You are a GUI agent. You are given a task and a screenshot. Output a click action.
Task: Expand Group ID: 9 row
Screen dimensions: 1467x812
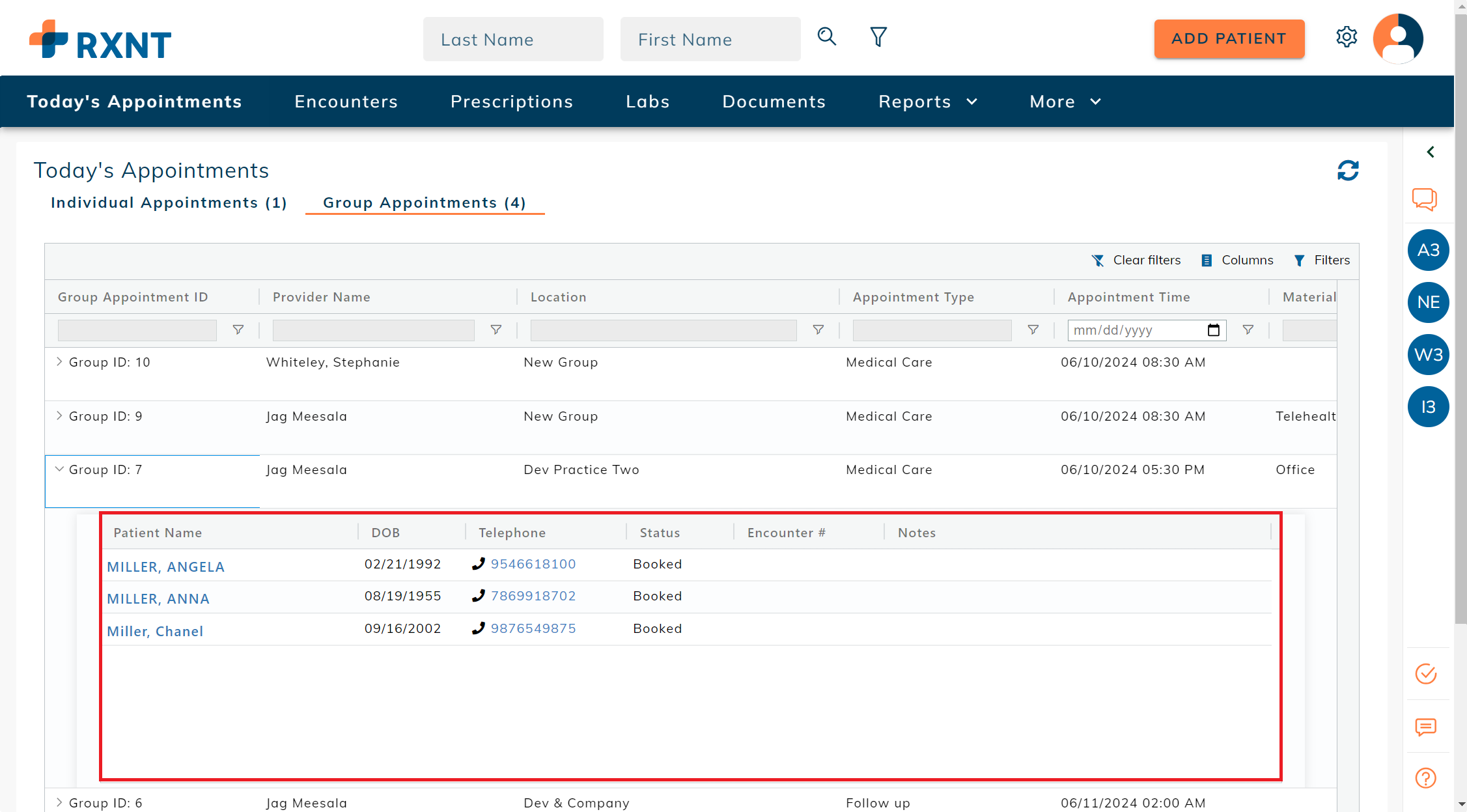[59, 415]
